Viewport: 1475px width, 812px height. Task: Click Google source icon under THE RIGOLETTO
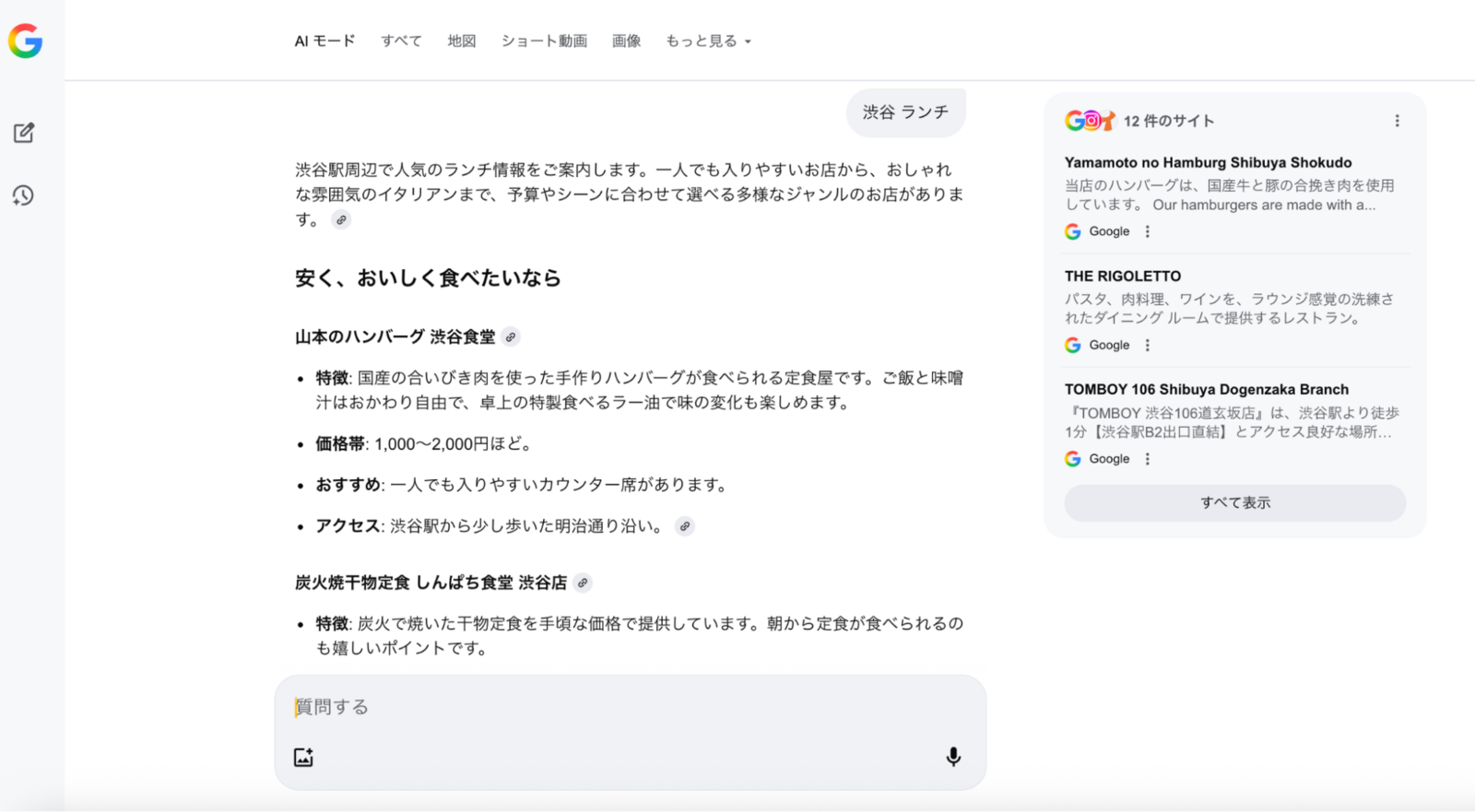[x=1073, y=345]
